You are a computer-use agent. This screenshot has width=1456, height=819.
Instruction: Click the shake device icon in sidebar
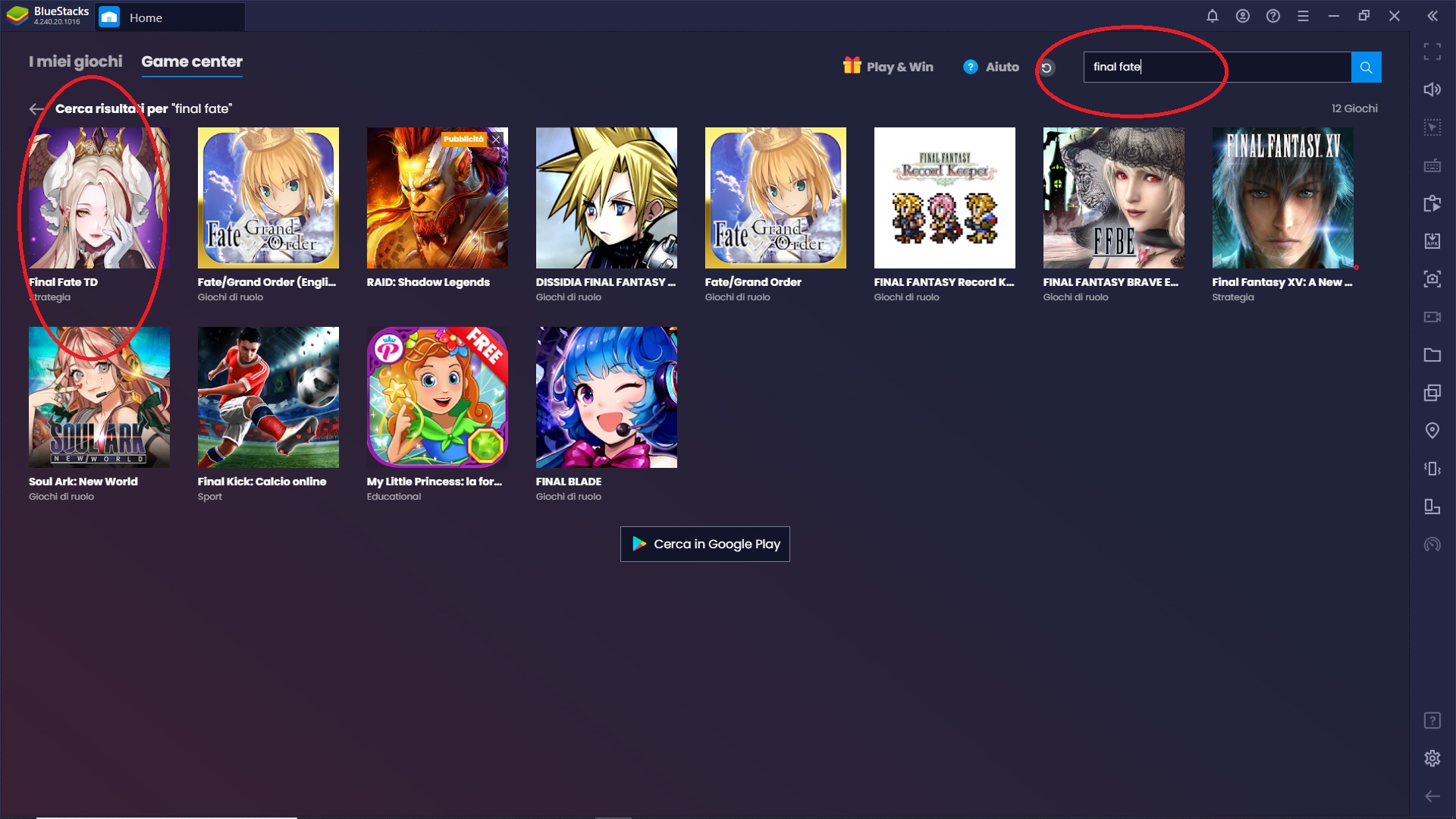(1432, 469)
